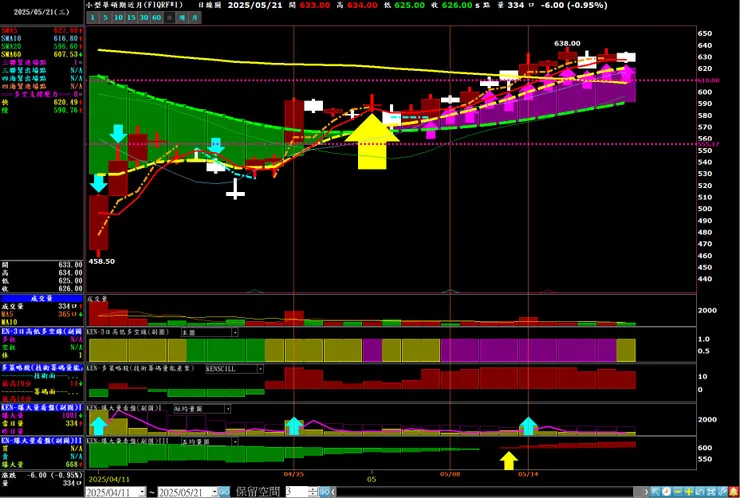740x498 pixels.
Task: Select the 30-minute timeframe button
Action: coord(143,17)
